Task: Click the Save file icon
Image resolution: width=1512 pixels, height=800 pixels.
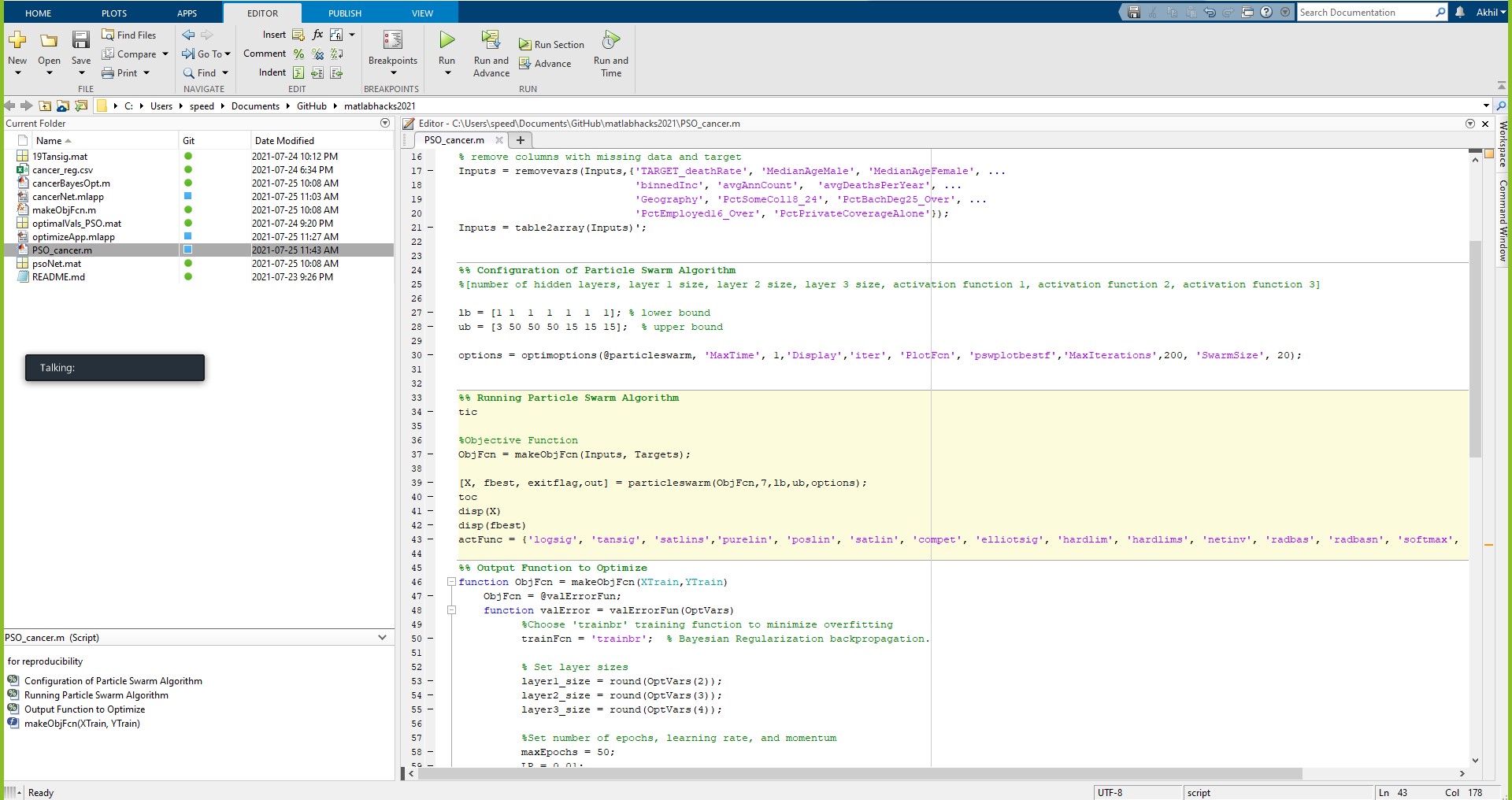Action: tap(80, 40)
